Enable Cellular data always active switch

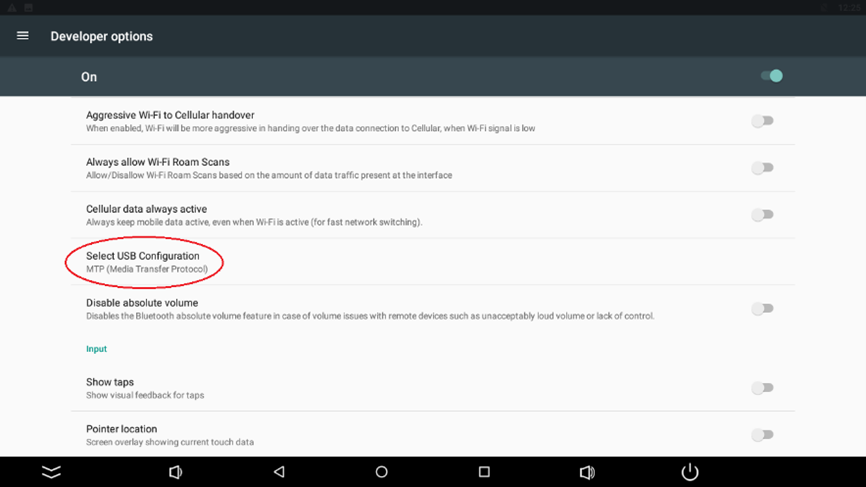coord(762,215)
